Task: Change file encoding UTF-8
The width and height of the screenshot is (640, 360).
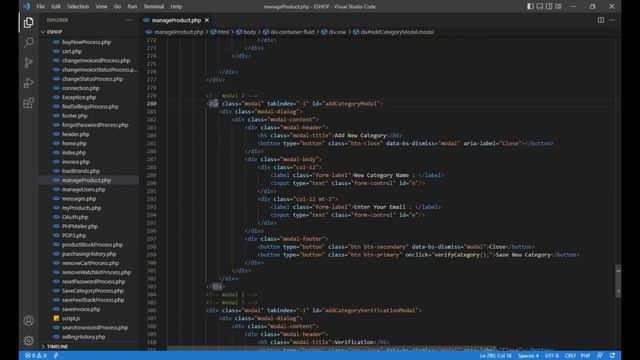Action: 552,356
